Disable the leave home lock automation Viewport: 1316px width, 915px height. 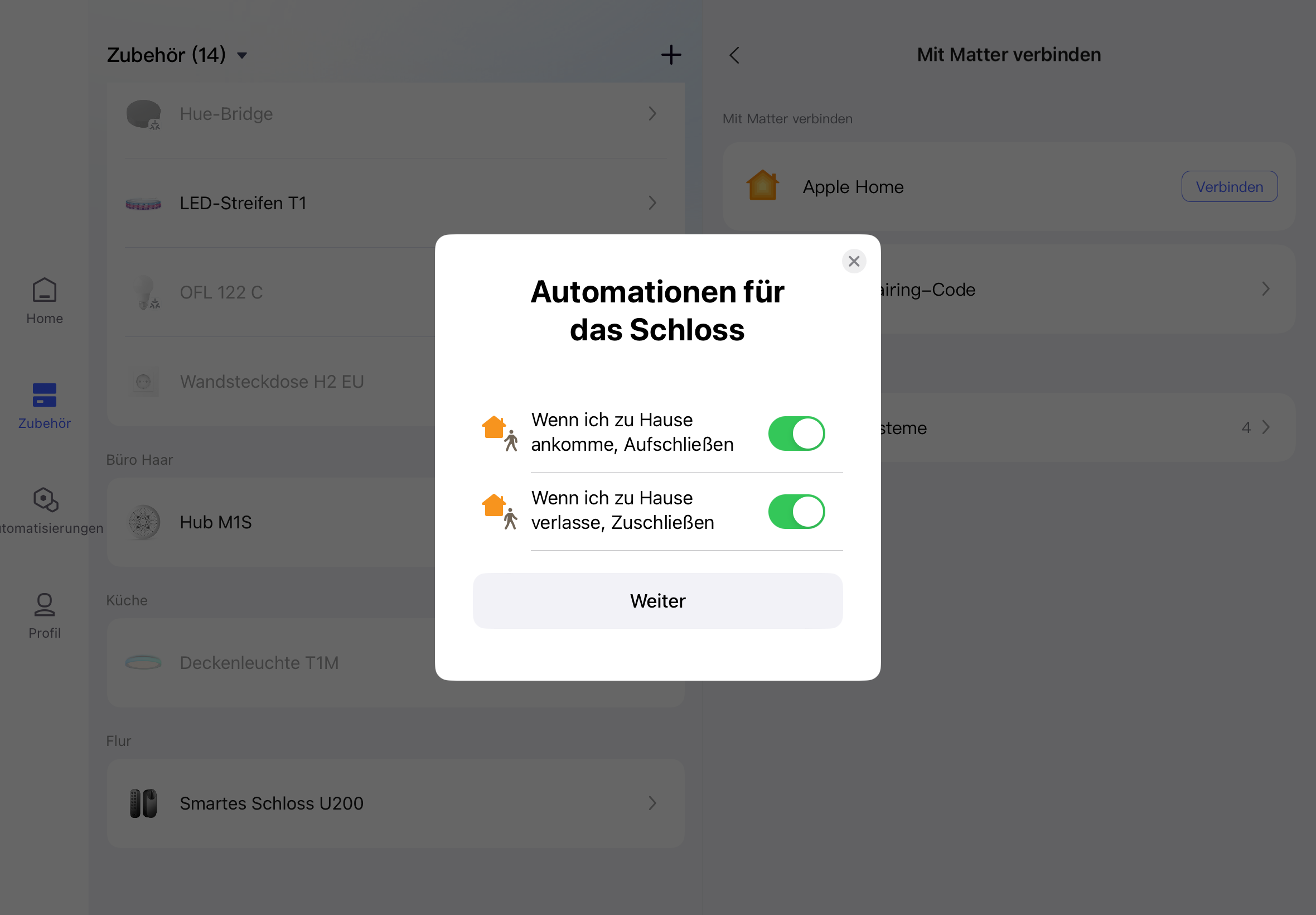pyautogui.click(x=796, y=512)
